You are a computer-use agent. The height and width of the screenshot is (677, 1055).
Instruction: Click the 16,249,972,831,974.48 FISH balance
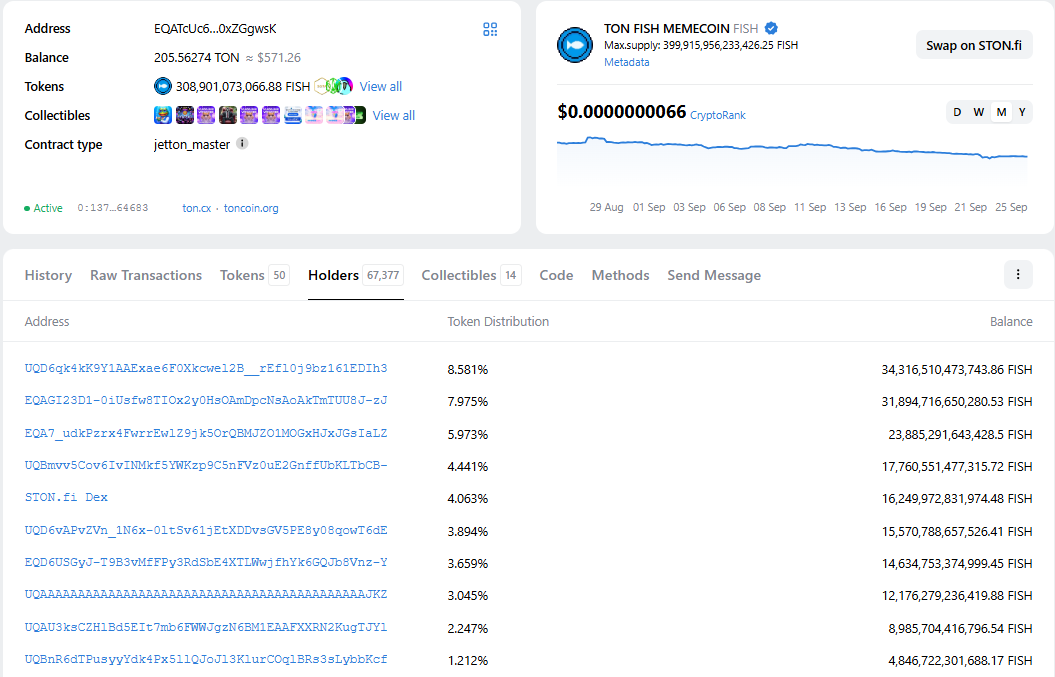point(957,499)
